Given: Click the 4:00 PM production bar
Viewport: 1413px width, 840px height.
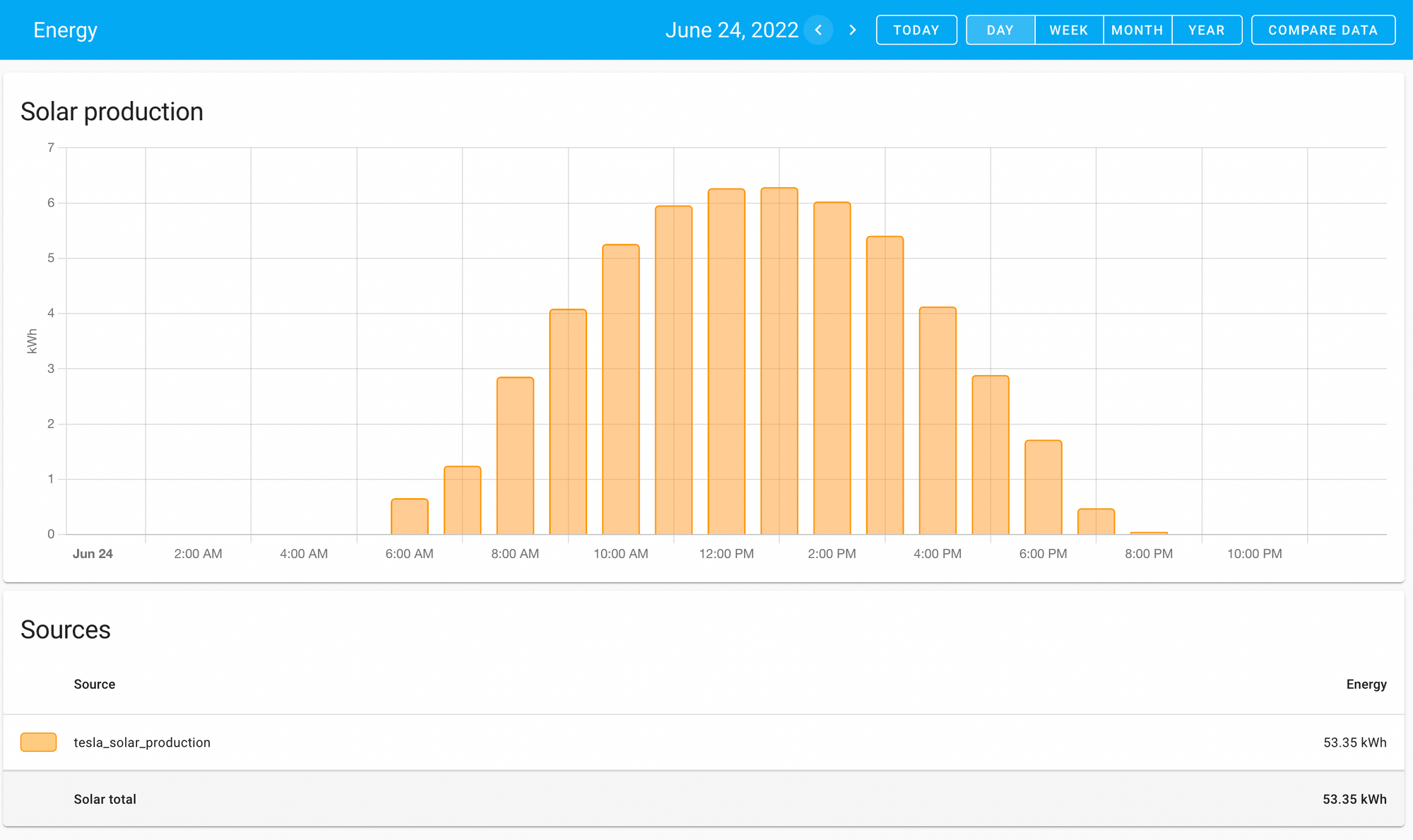Looking at the screenshot, I should (x=938, y=420).
